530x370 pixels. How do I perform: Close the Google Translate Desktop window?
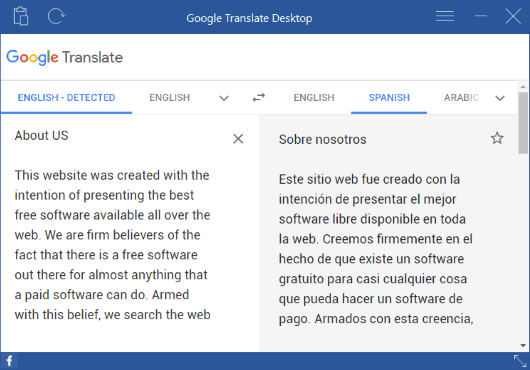(x=513, y=16)
